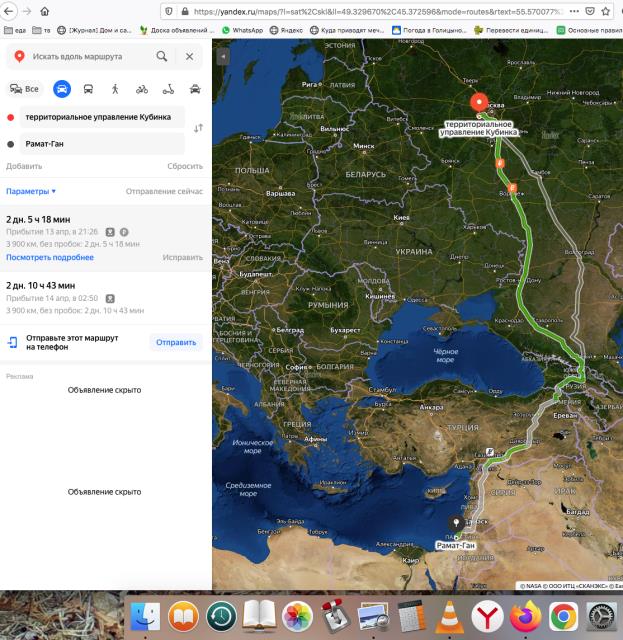The height and width of the screenshot is (640, 623).
Task: Collapse the left sidebar panel arrow
Action: pyautogui.click(x=221, y=57)
